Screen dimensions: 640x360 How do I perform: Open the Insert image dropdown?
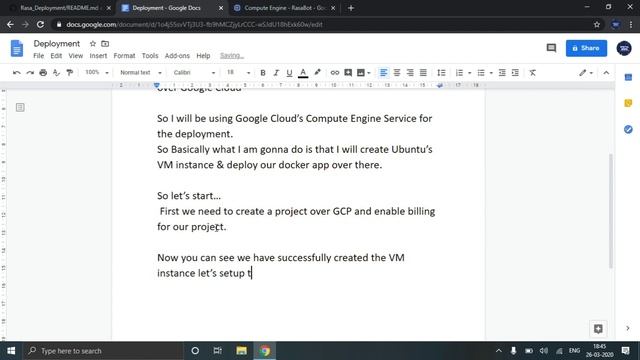click(363, 73)
